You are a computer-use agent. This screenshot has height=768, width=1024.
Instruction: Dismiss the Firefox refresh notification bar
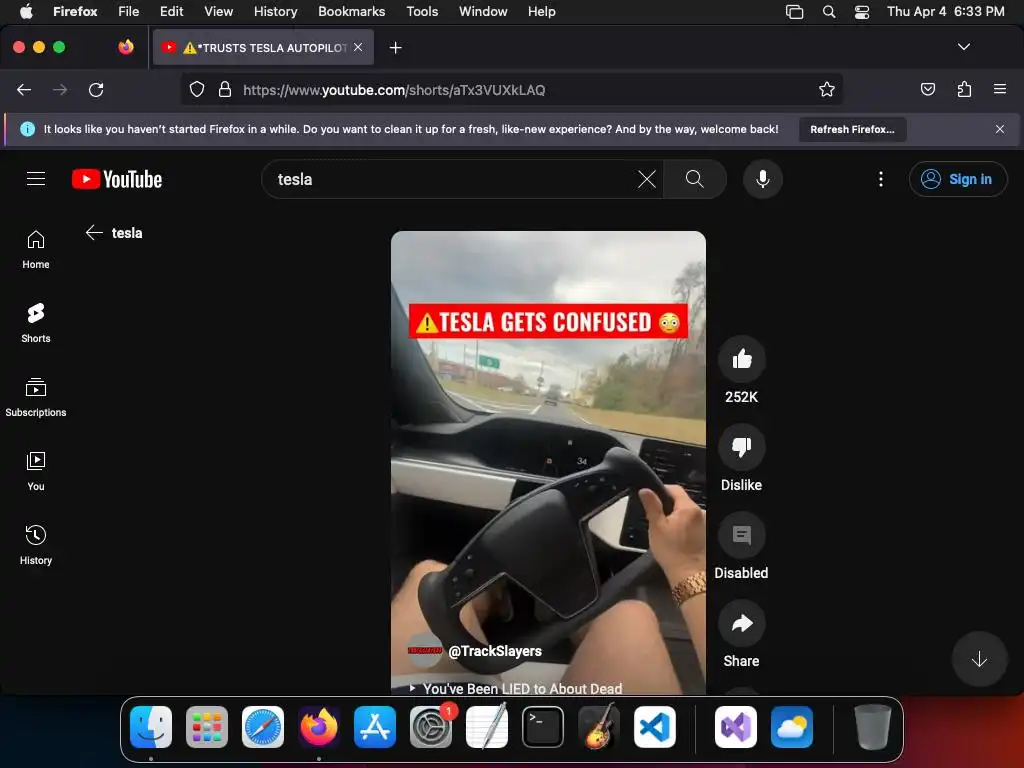999,129
